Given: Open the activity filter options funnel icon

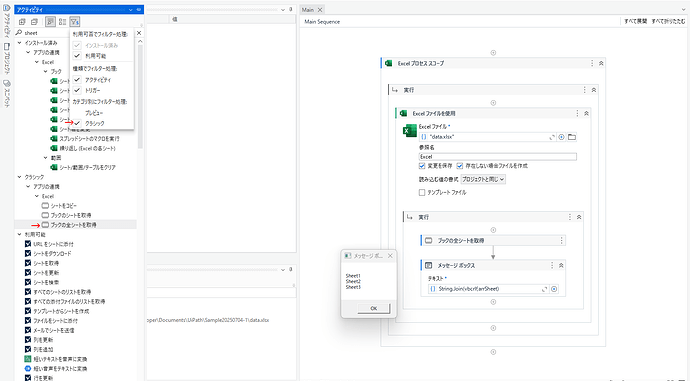Looking at the screenshot, I should 74,22.
